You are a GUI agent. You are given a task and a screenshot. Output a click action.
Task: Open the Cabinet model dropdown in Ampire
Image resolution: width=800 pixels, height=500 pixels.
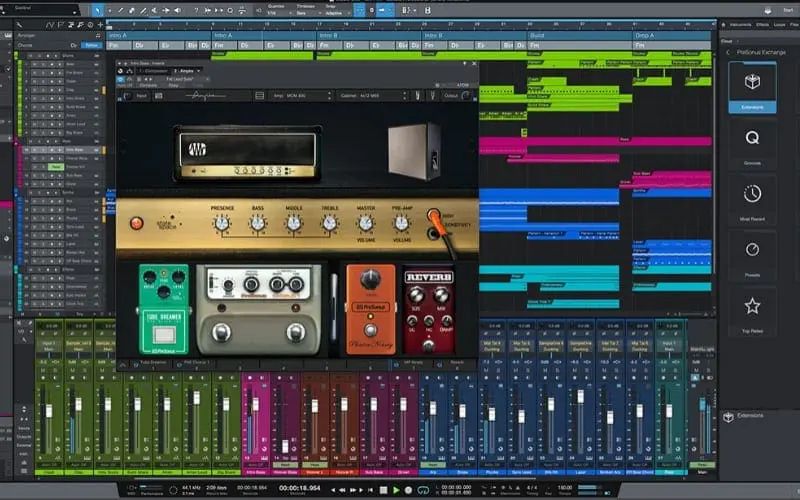click(x=371, y=95)
